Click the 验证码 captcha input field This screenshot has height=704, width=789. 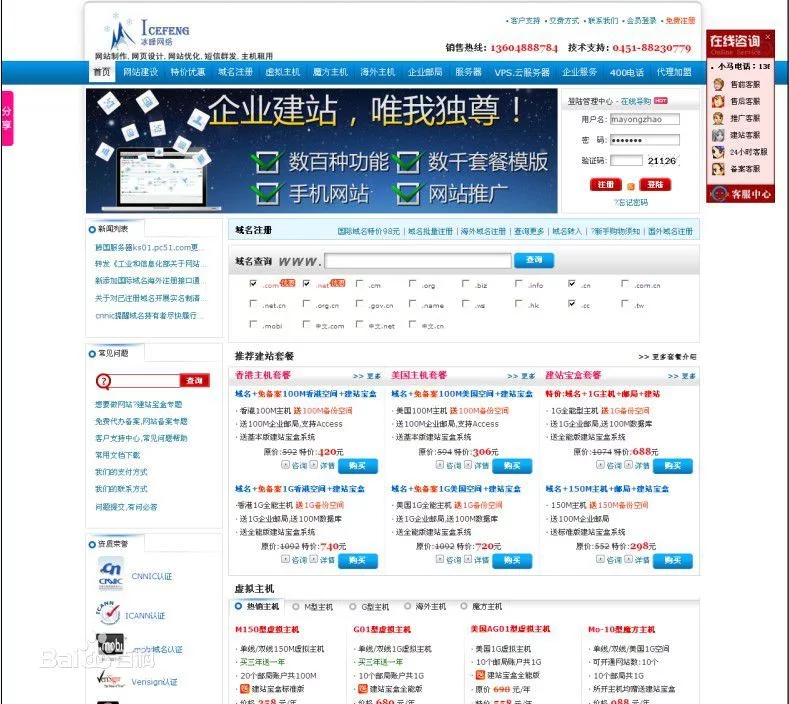point(626,161)
